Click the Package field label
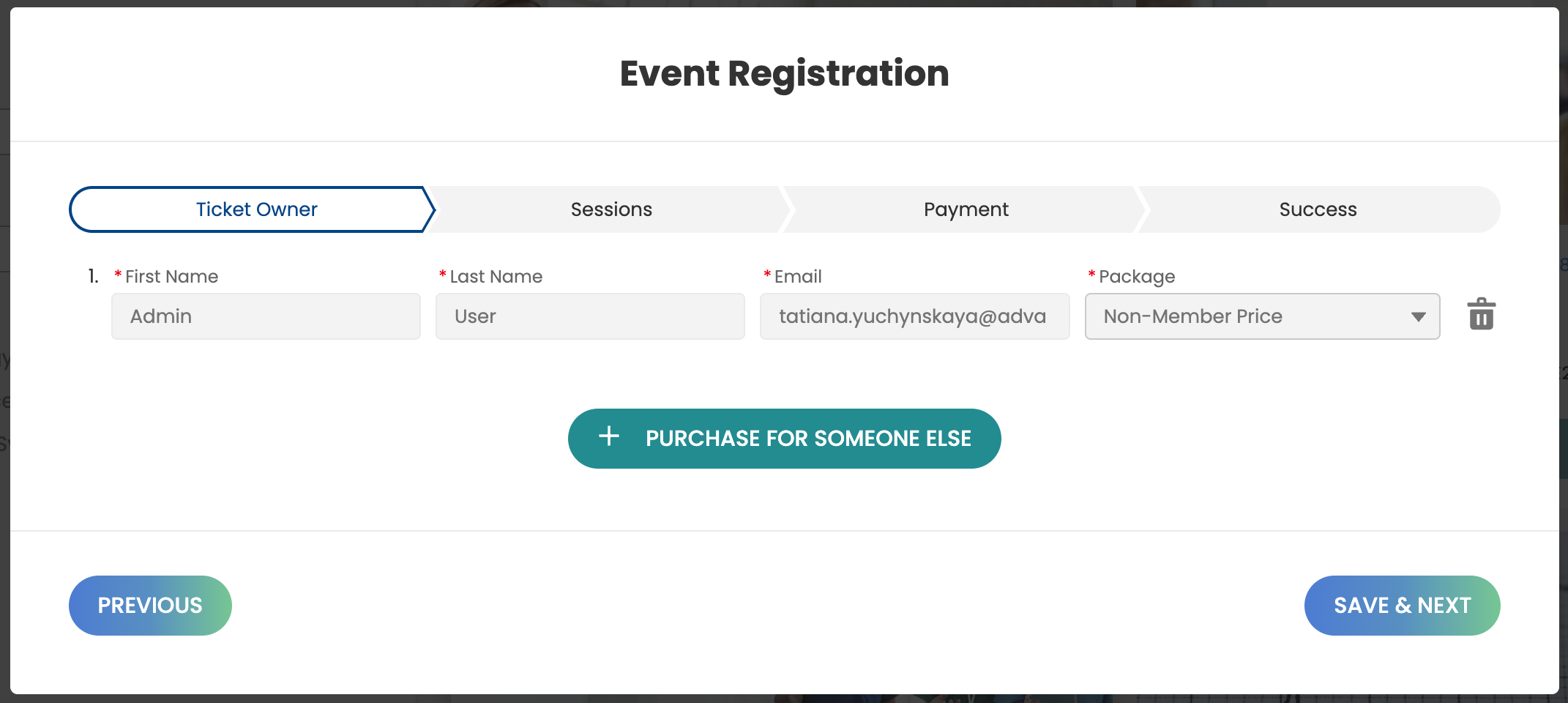Viewport: 1568px width, 703px height. (1137, 277)
